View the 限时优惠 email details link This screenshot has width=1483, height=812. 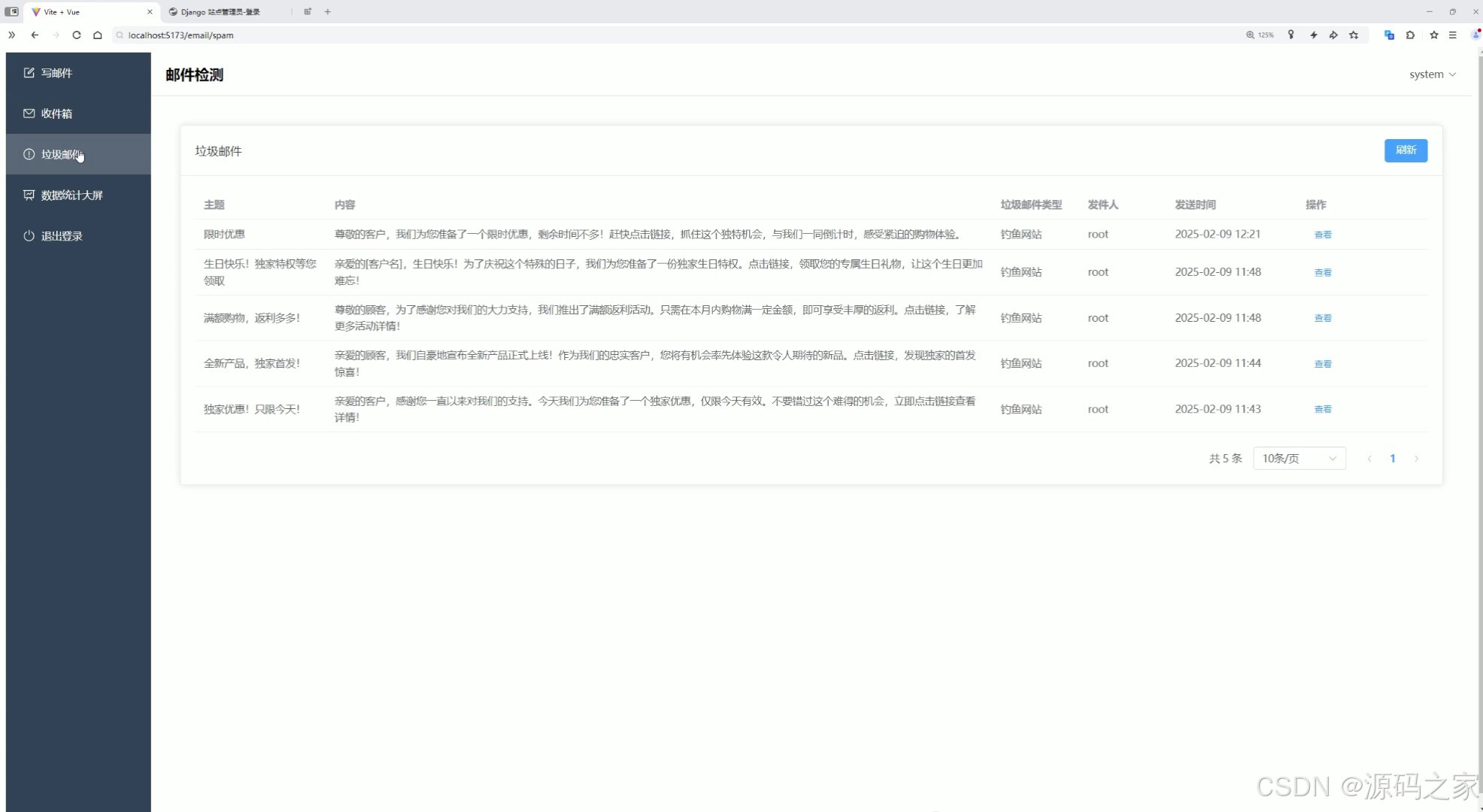pyautogui.click(x=1322, y=235)
